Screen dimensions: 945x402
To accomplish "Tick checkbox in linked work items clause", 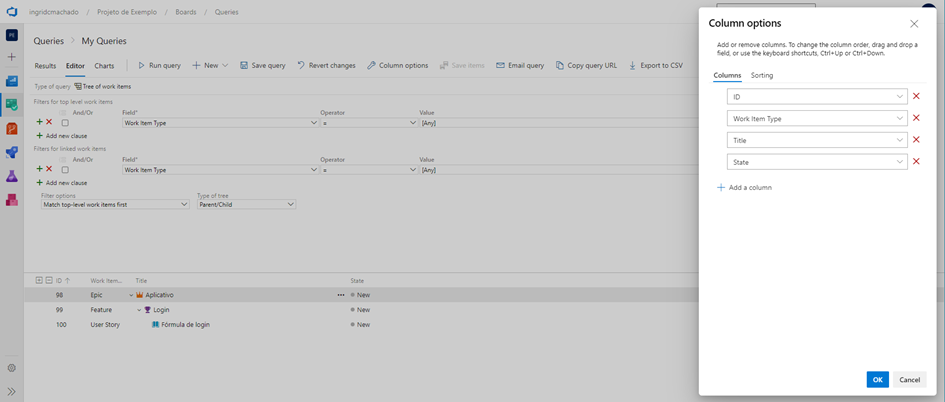I will (x=65, y=170).
